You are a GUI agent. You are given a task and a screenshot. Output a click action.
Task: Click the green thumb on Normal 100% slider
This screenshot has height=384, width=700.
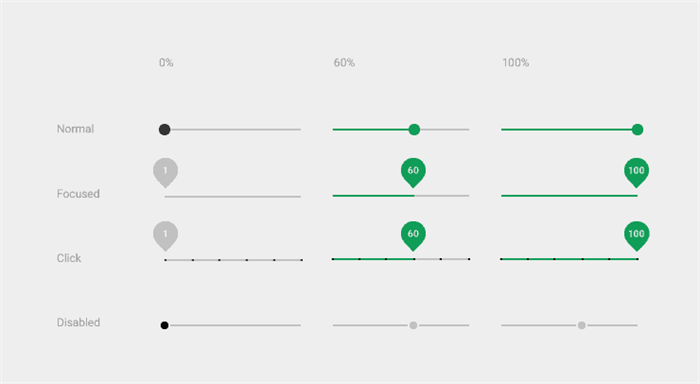point(638,129)
